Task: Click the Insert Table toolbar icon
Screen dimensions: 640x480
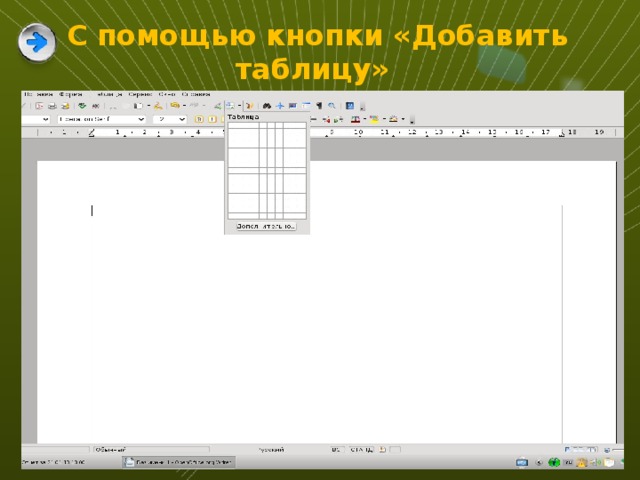Action: [x=231, y=106]
